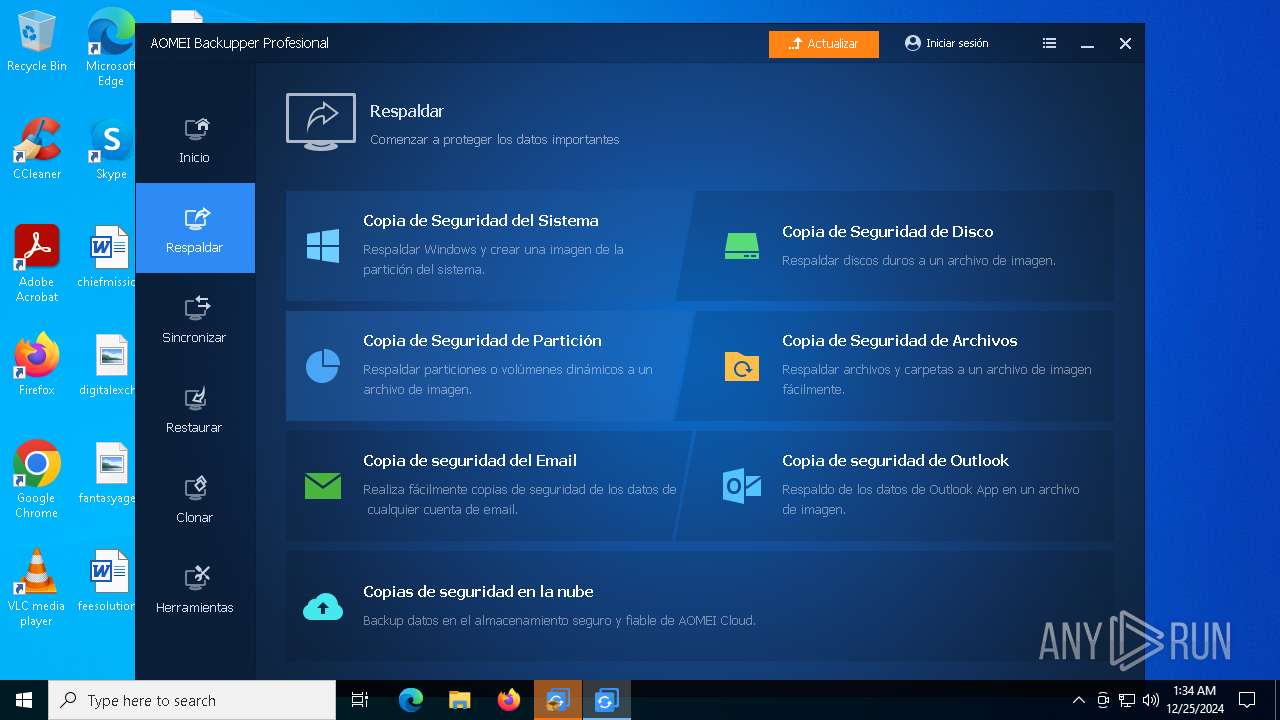
Task: Select Copia de Seguridad del Sistema title
Action: pyautogui.click(x=481, y=221)
